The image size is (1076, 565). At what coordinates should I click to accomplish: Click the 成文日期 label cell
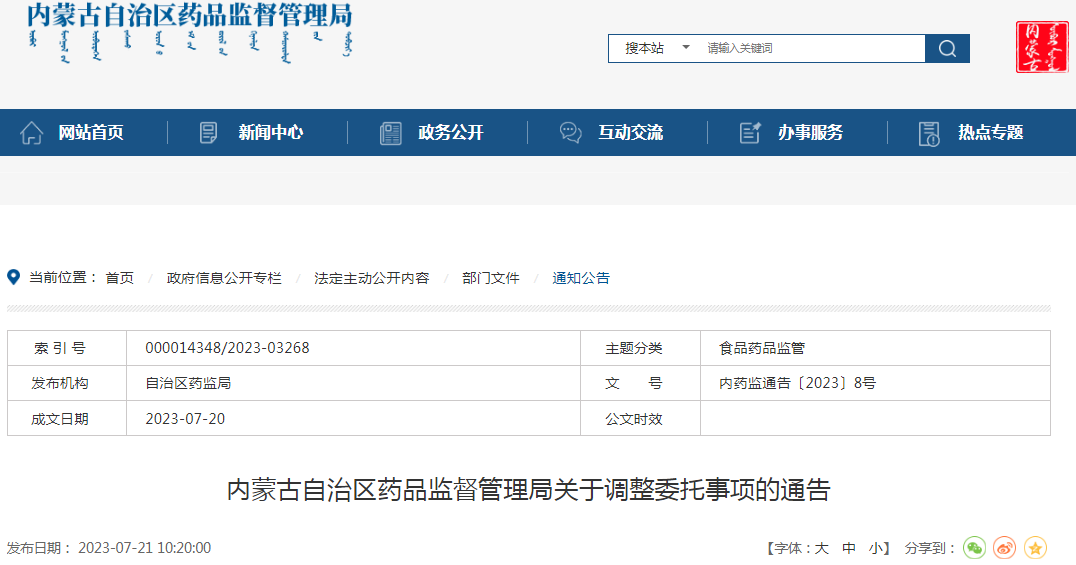tap(67, 418)
